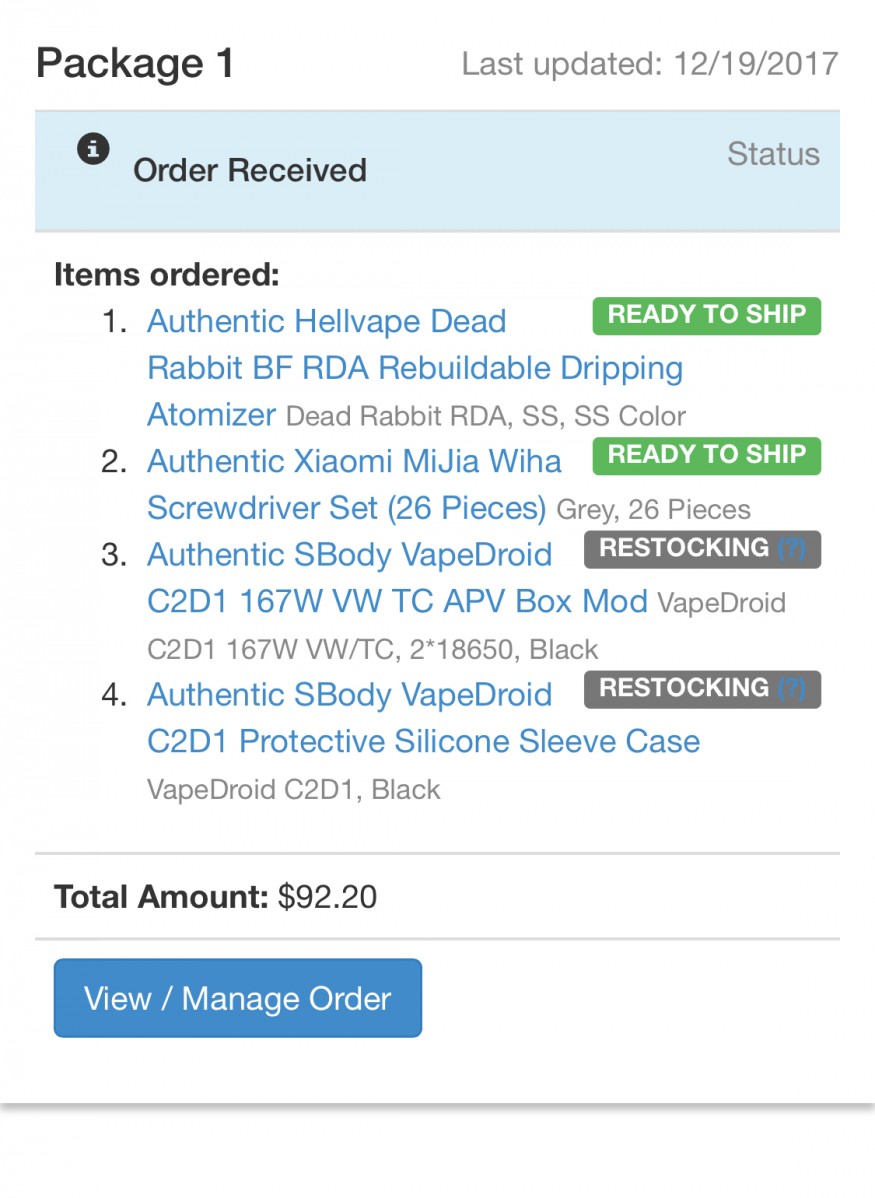875x1198 pixels.
Task: Click the VapeDroid C2D1, Black variant text
Action: (x=293, y=790)
